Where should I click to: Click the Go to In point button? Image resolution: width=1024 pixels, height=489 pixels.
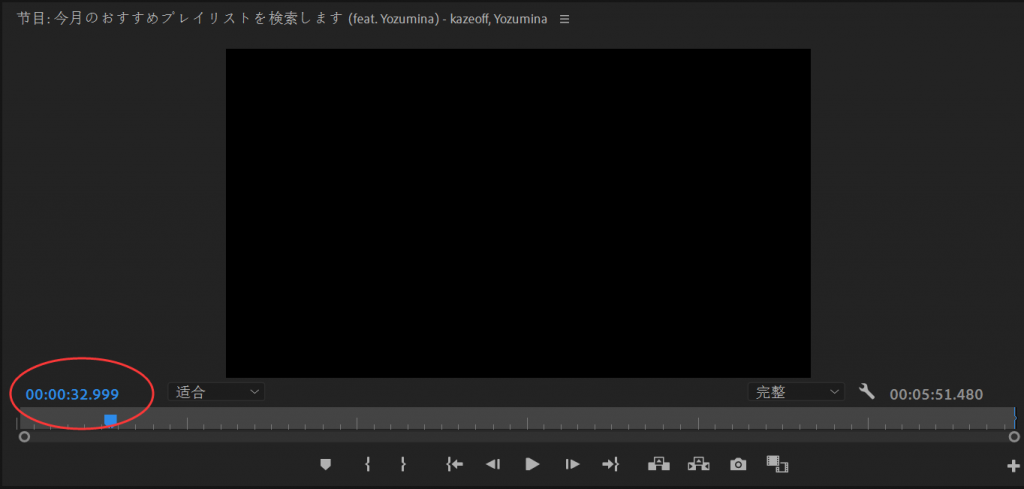(454, 464)
